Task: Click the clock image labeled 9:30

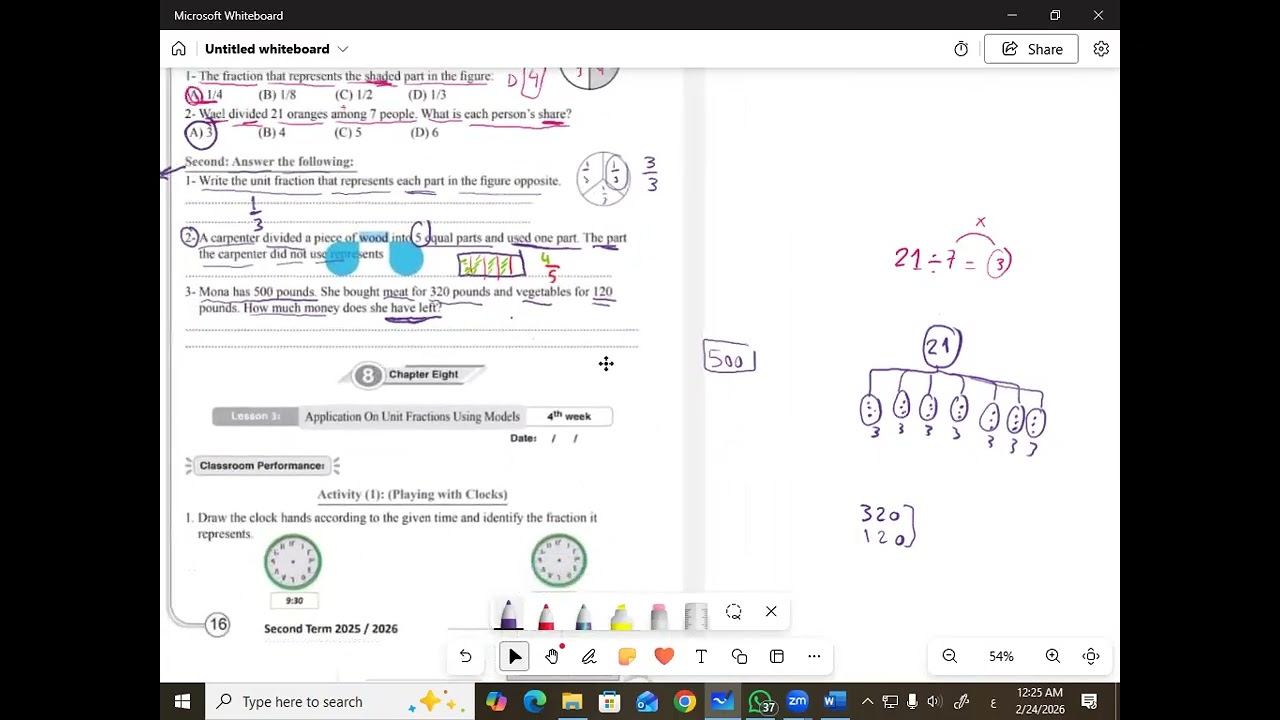Action: coord(293,561)
